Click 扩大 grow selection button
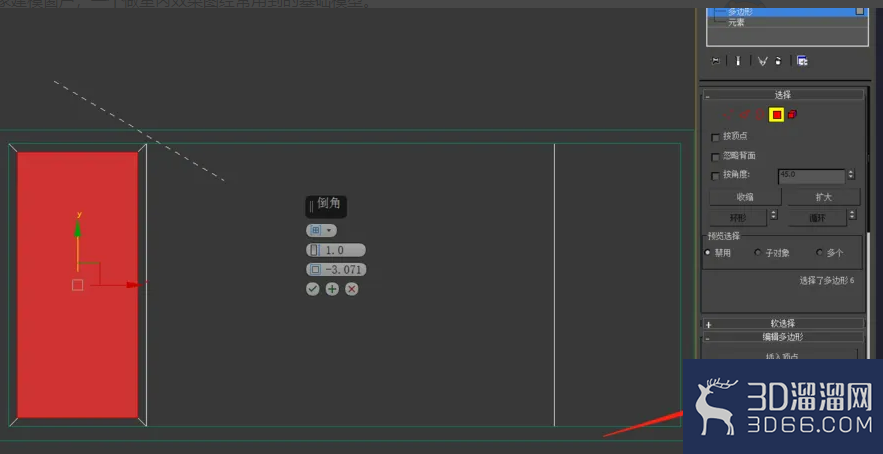The width and height of the screenshot is (883, 454). 823,197
